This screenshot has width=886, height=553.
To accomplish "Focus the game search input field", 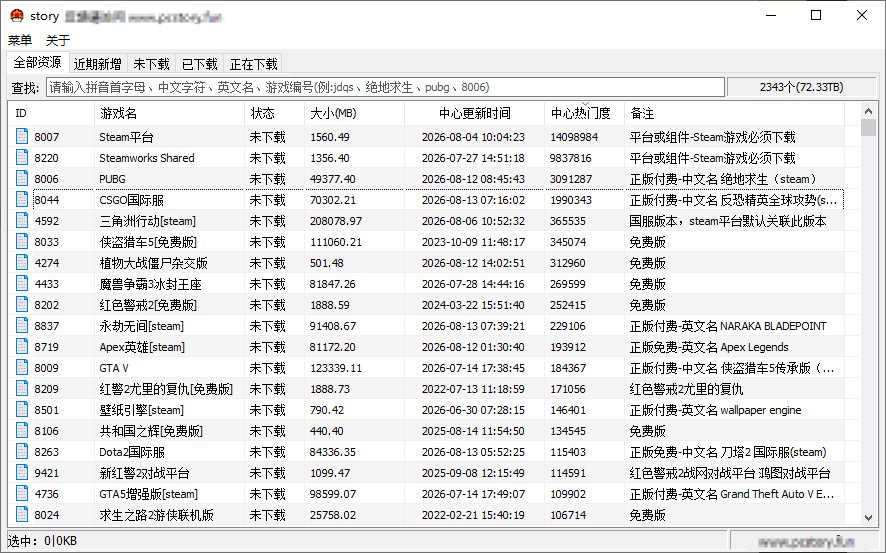I will coord(385,87).
